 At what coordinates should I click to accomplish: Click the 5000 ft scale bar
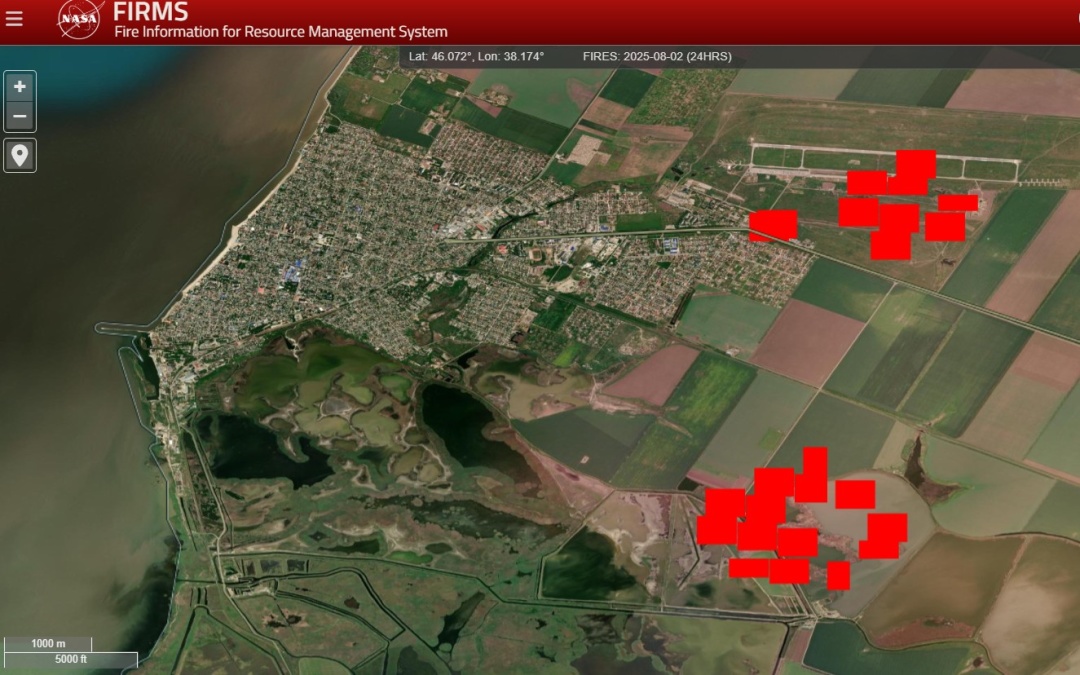(70, 659)
